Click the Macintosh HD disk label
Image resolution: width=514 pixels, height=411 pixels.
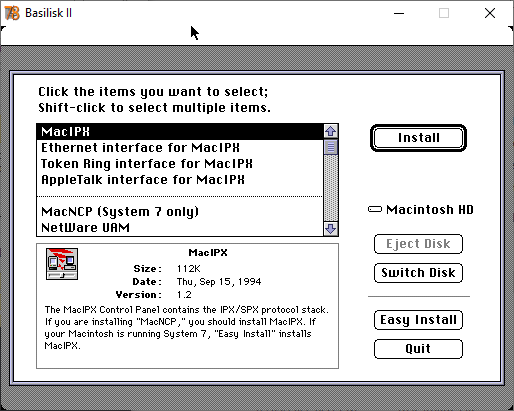point(430,210)
